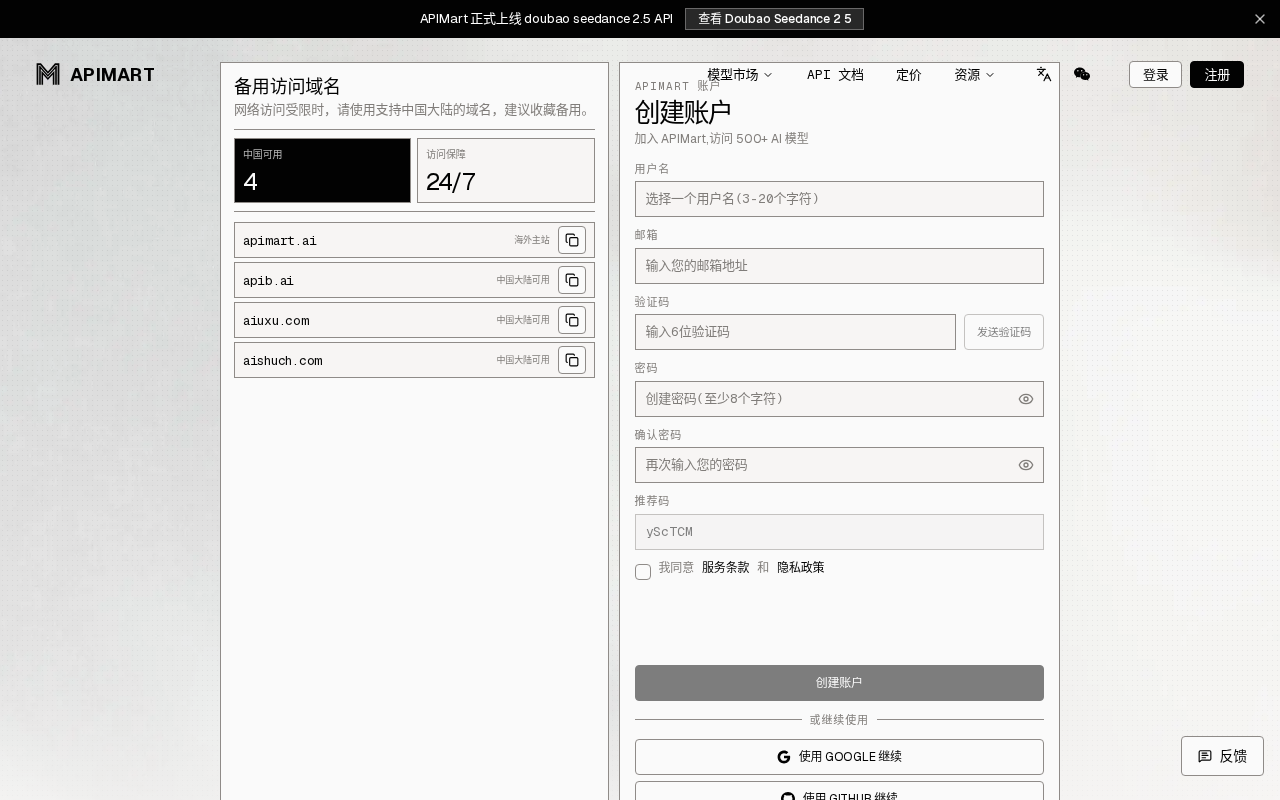
Task: Dismiss the top announcement banner
Action: point(1260,19)
